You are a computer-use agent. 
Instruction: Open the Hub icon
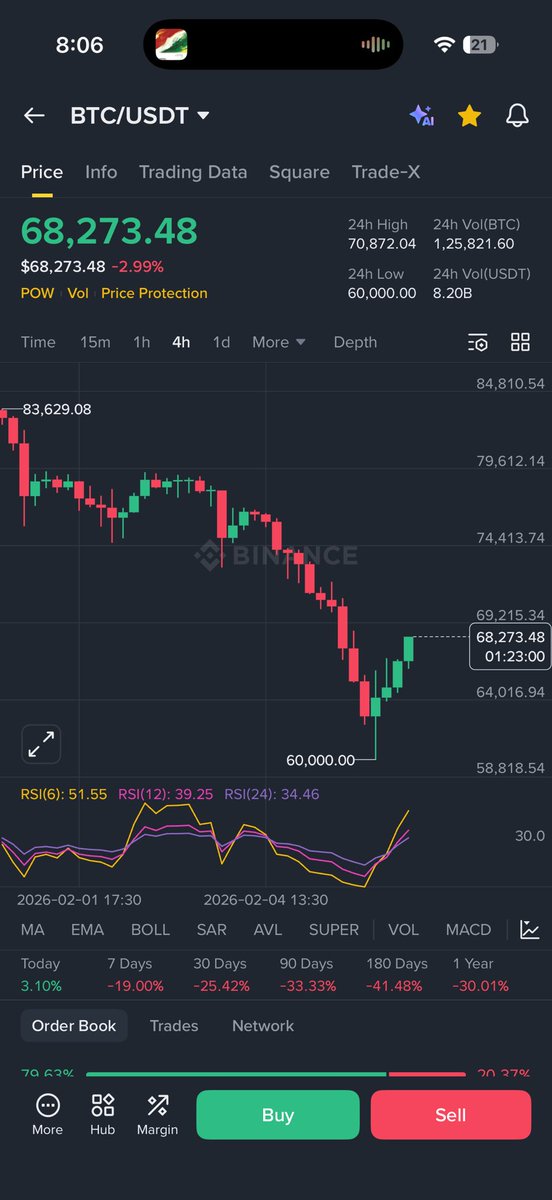[x=102, y=1115]
